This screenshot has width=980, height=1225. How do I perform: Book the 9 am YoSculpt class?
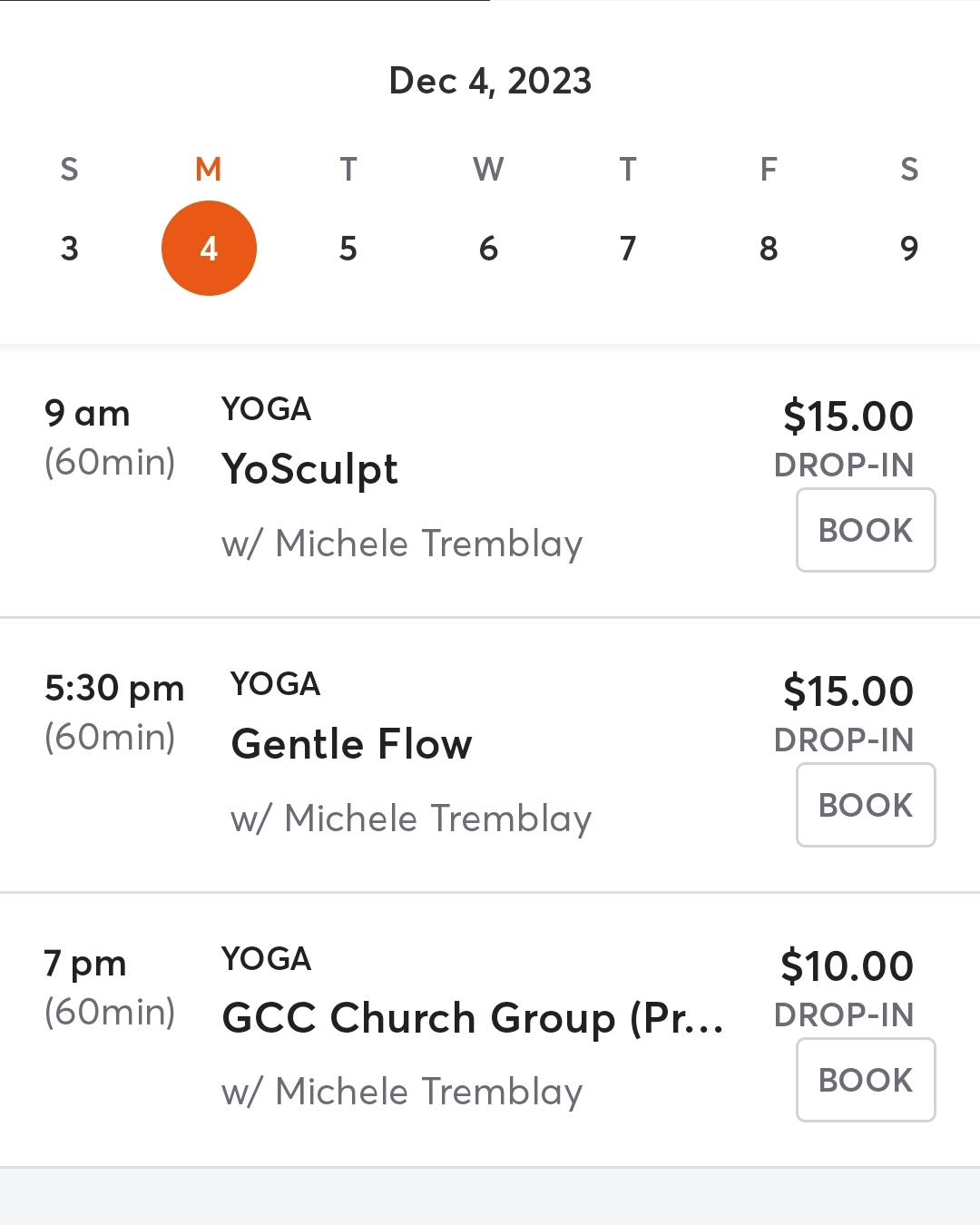866,530
